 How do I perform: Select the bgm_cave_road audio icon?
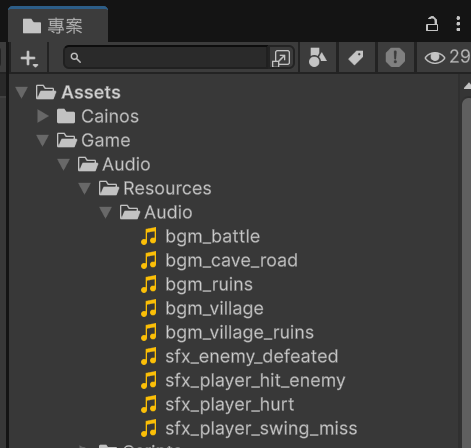149,260
